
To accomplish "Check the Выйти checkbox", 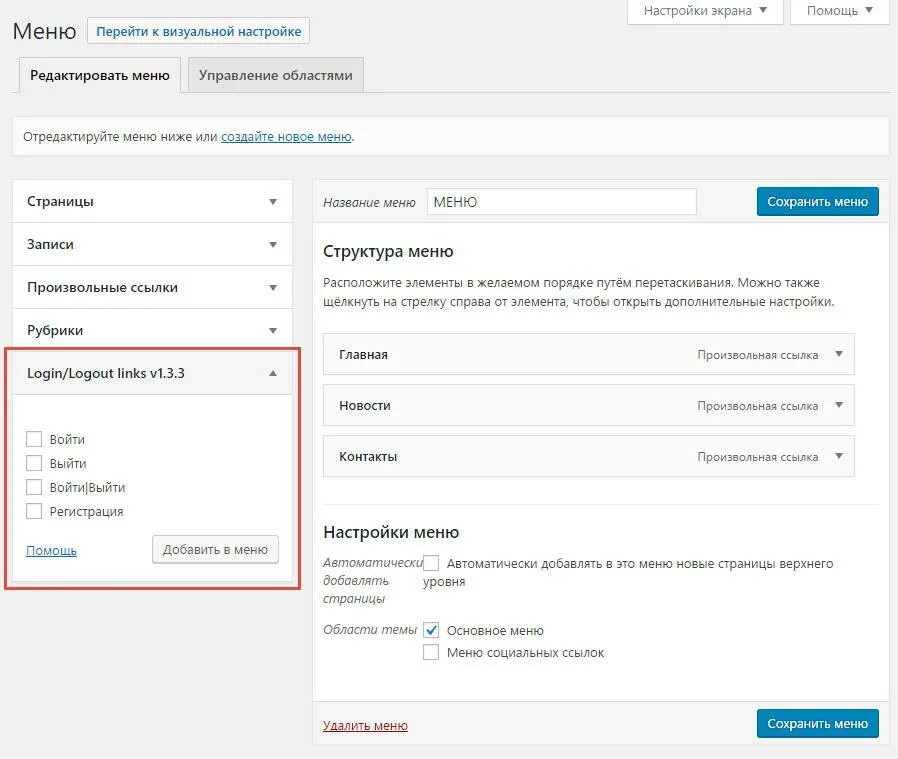I will (34, 463).
